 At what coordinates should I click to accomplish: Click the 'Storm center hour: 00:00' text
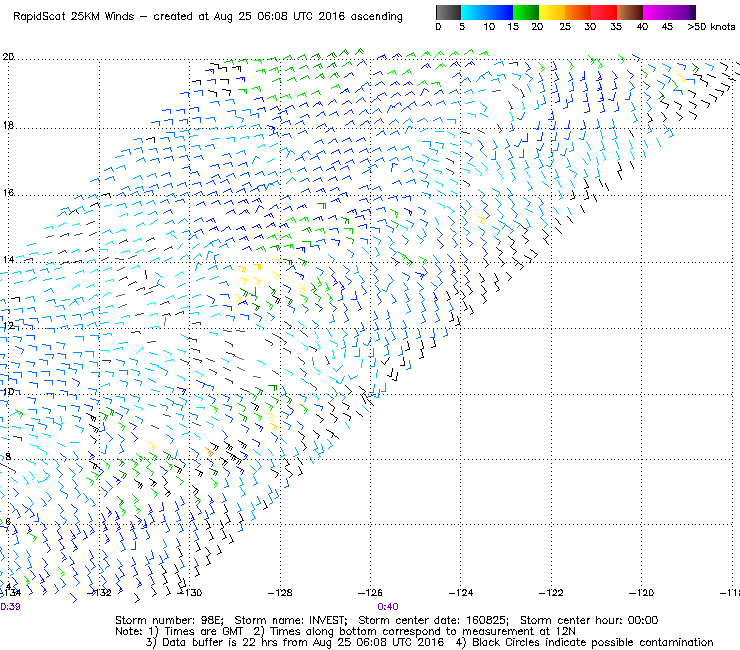click(589, 620)
